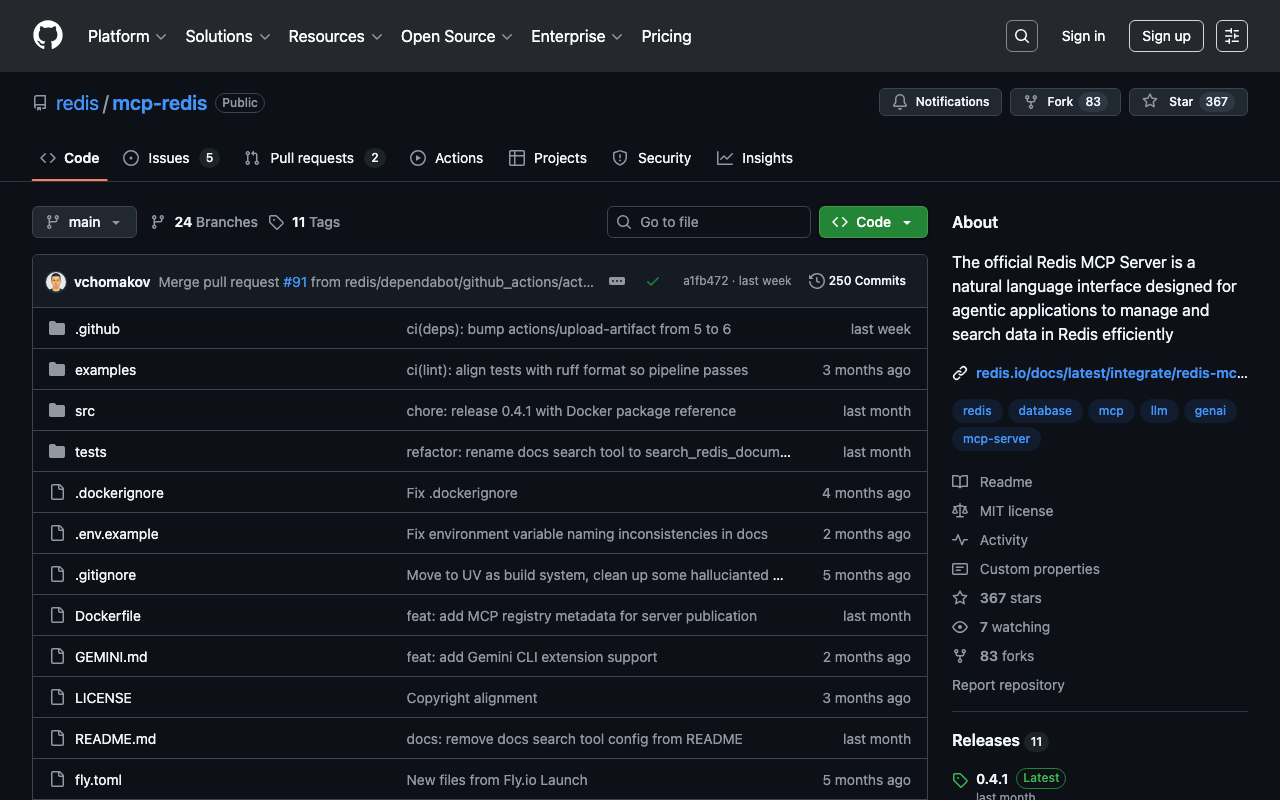Open the 250 Commits history

click(x=857, y=281)
